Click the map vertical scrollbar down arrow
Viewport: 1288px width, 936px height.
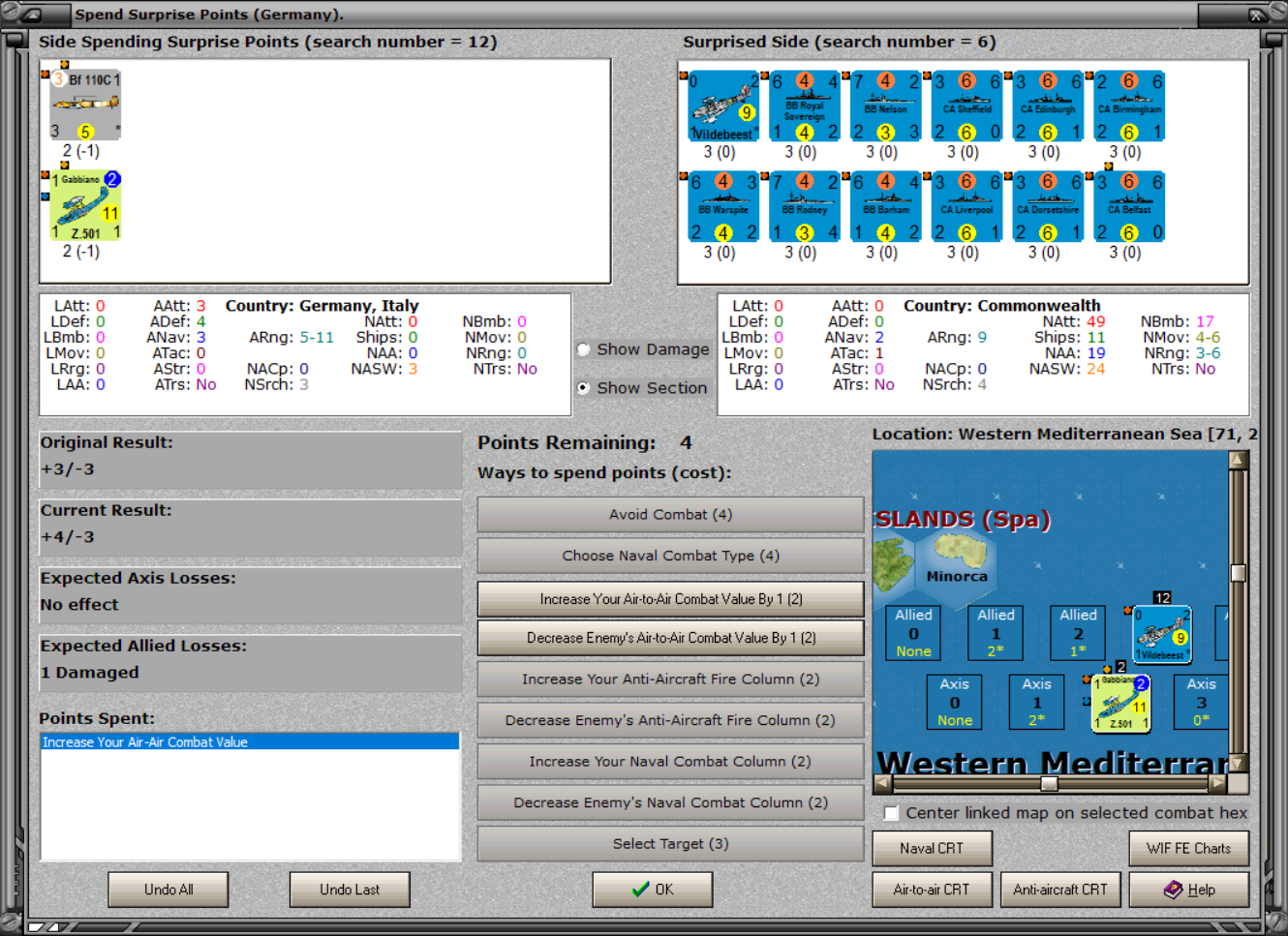tap(1237, 764)
